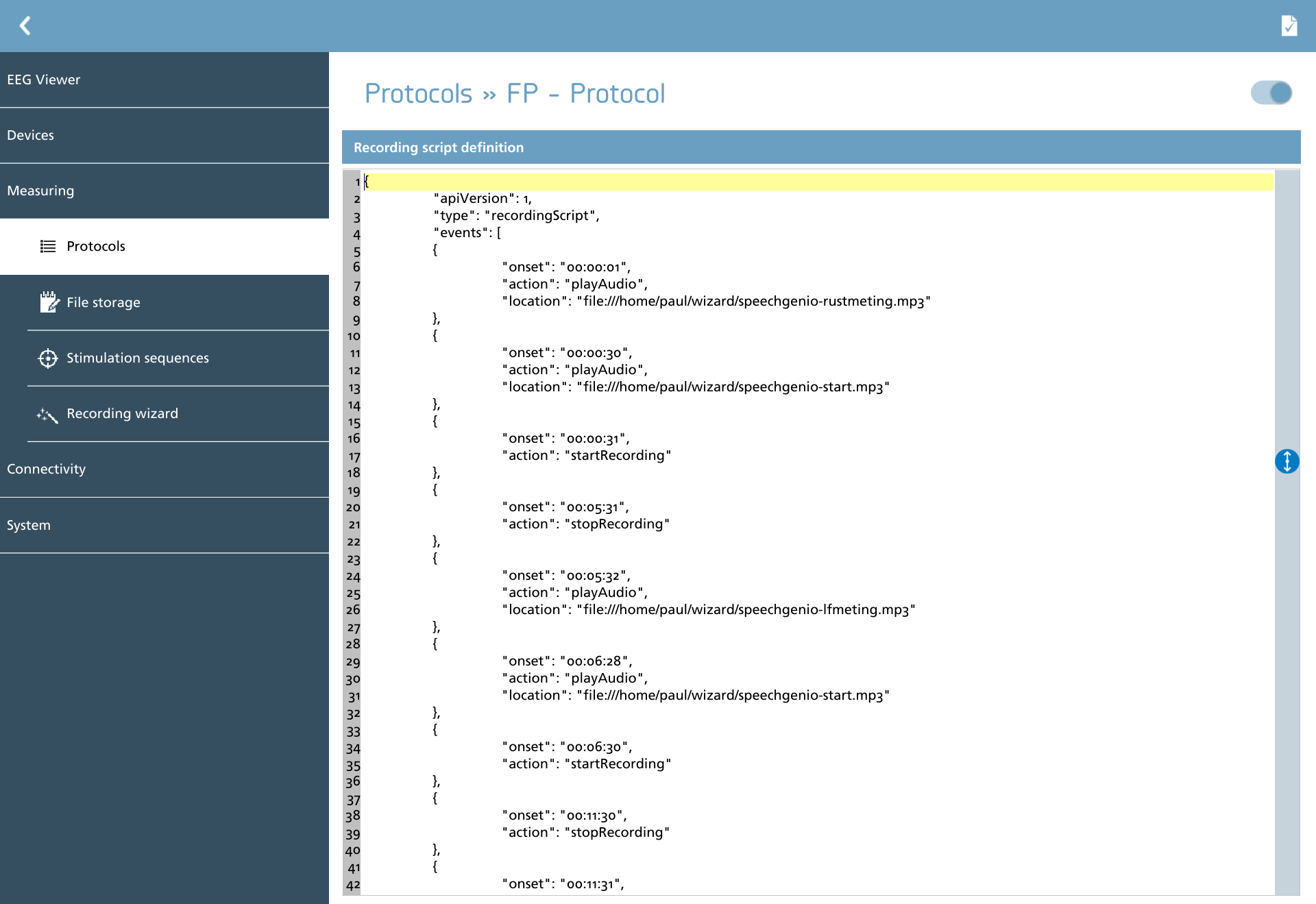Click the speechgenio-lfmeting.mp3 location line
The height and width of the screenshot is (904, 1316).
[709, 609]
